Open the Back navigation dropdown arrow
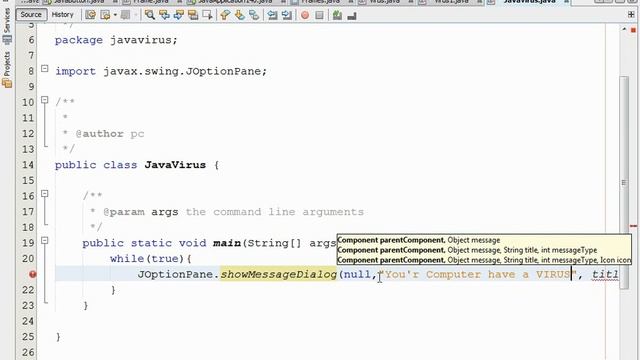Viewport: 640px width, 360px height. pos(115,16)
